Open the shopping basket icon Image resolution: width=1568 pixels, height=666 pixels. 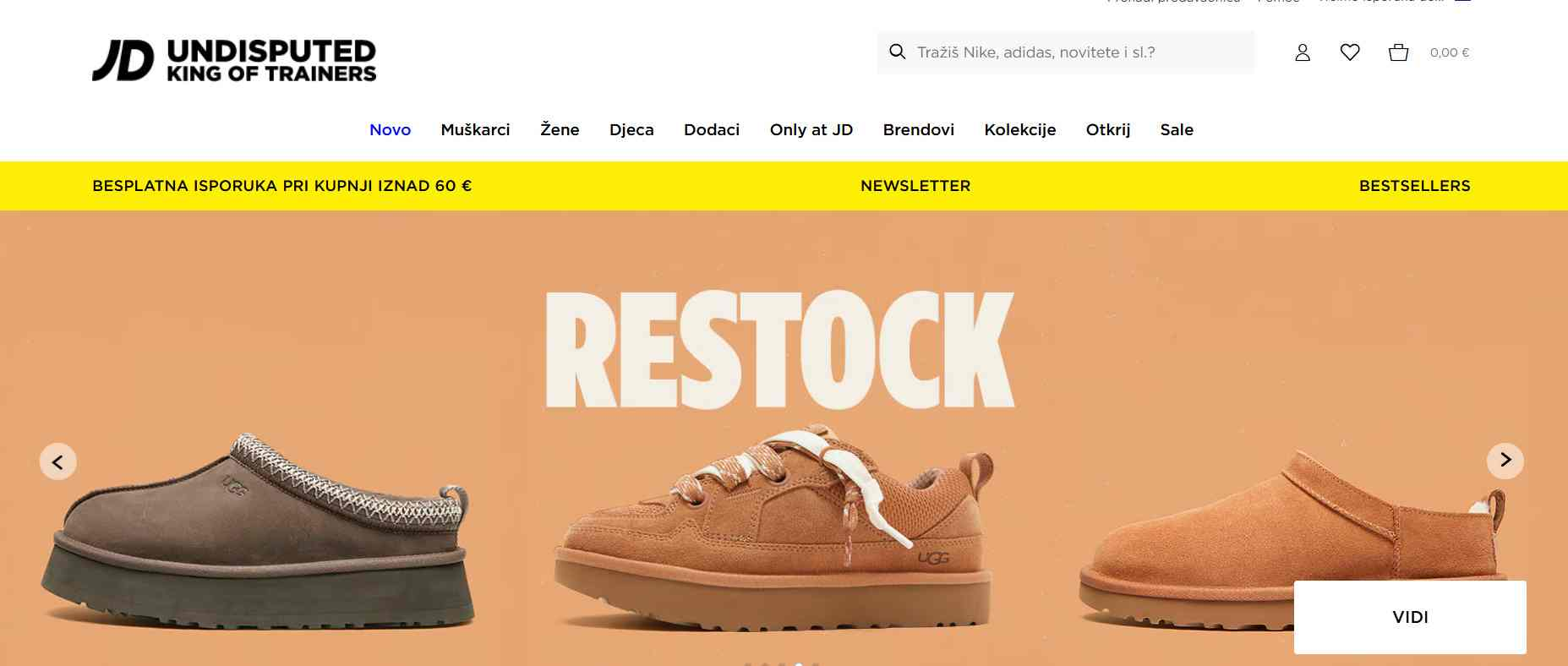[1399, 52]
